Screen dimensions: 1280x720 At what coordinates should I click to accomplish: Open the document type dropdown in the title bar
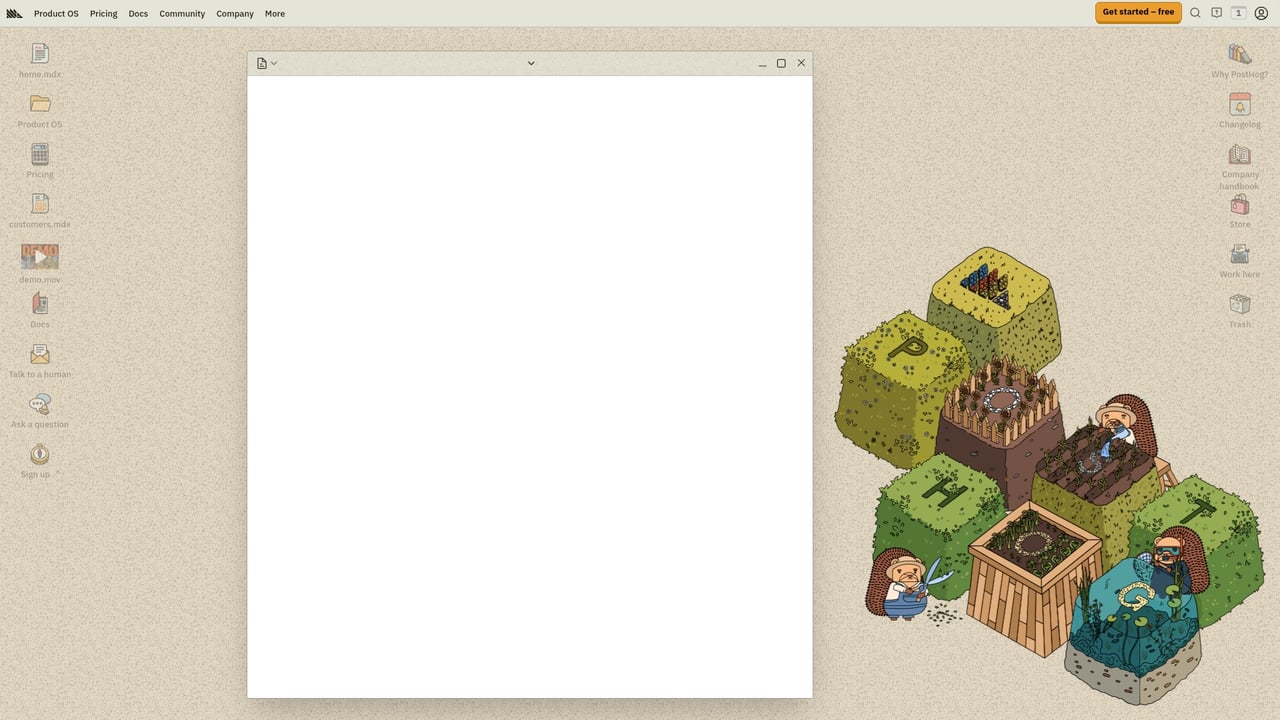(x=266, y=63)
